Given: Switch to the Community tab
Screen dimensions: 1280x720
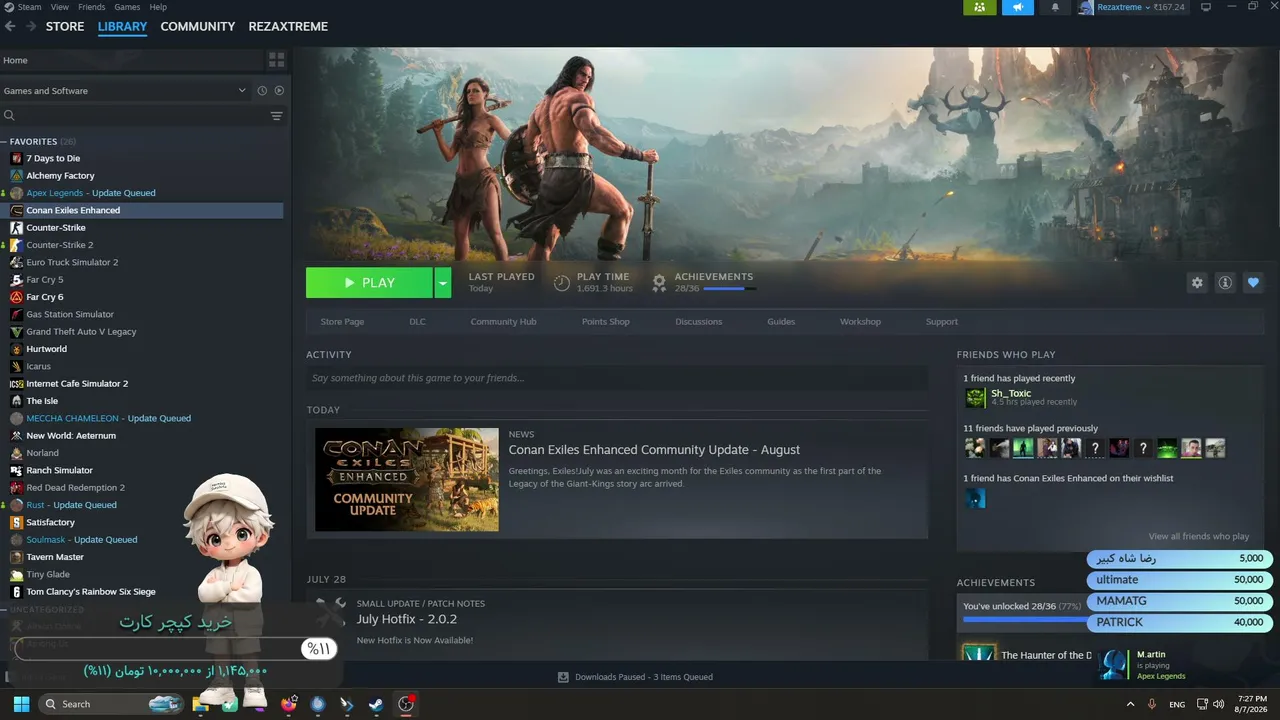Looking at the screenshot, I should point(198,26).
